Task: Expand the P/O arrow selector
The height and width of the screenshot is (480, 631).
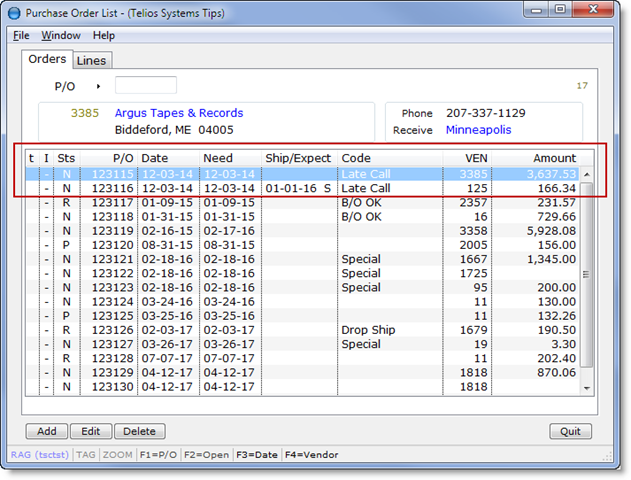Action: pos(98,86)
